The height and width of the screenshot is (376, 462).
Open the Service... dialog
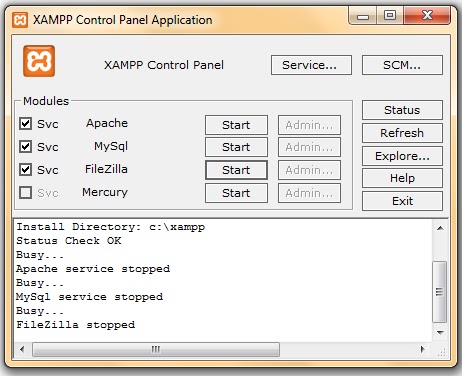[x=311, y=65]
